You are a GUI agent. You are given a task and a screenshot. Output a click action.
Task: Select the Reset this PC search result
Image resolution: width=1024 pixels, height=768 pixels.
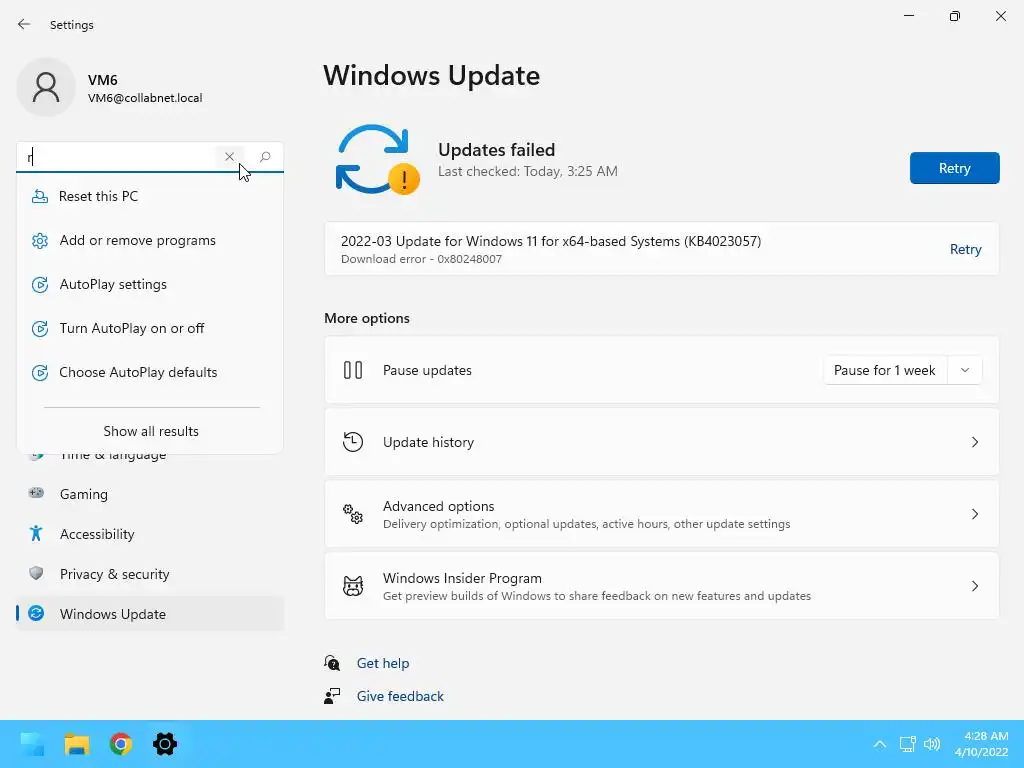tap(150, 196)
